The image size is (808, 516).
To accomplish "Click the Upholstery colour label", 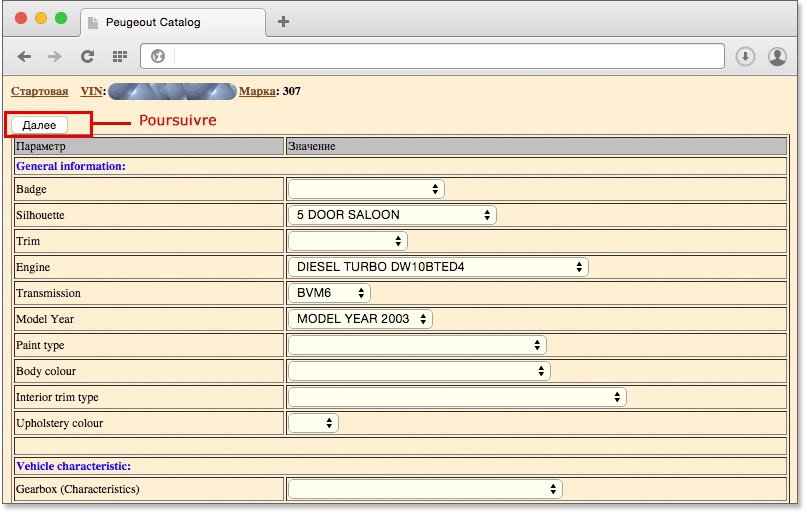I will (x=59, y=423).
